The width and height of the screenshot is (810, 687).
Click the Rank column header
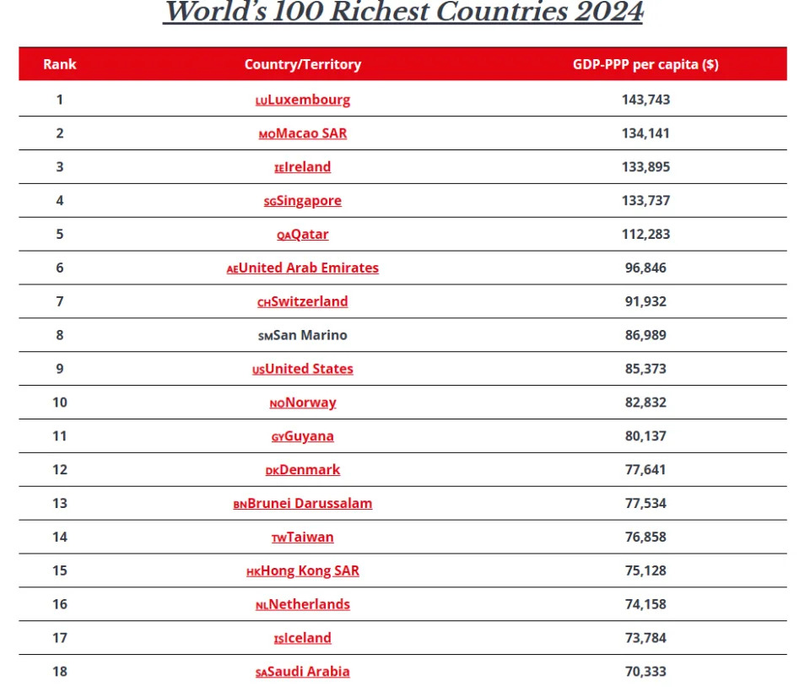(60, 64)
